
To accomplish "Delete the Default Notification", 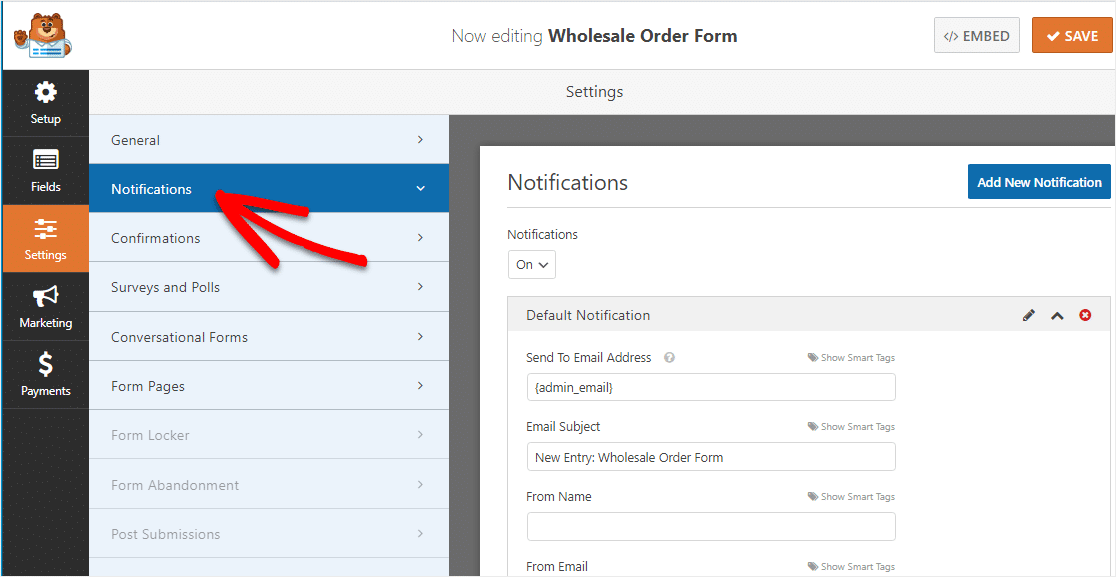I will (x=1085, y=315).
